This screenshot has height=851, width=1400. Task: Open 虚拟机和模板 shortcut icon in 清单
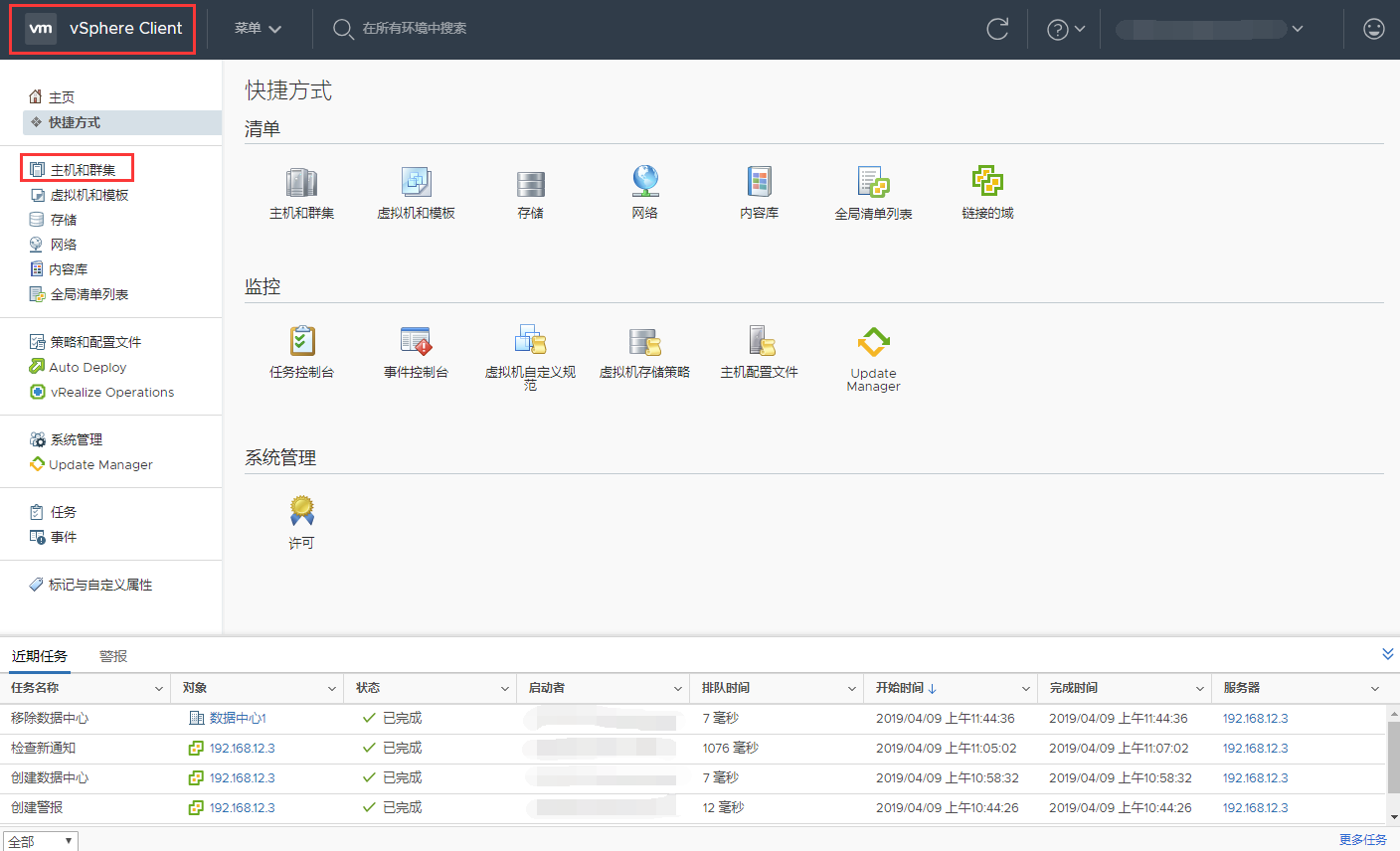coord(416,182)
